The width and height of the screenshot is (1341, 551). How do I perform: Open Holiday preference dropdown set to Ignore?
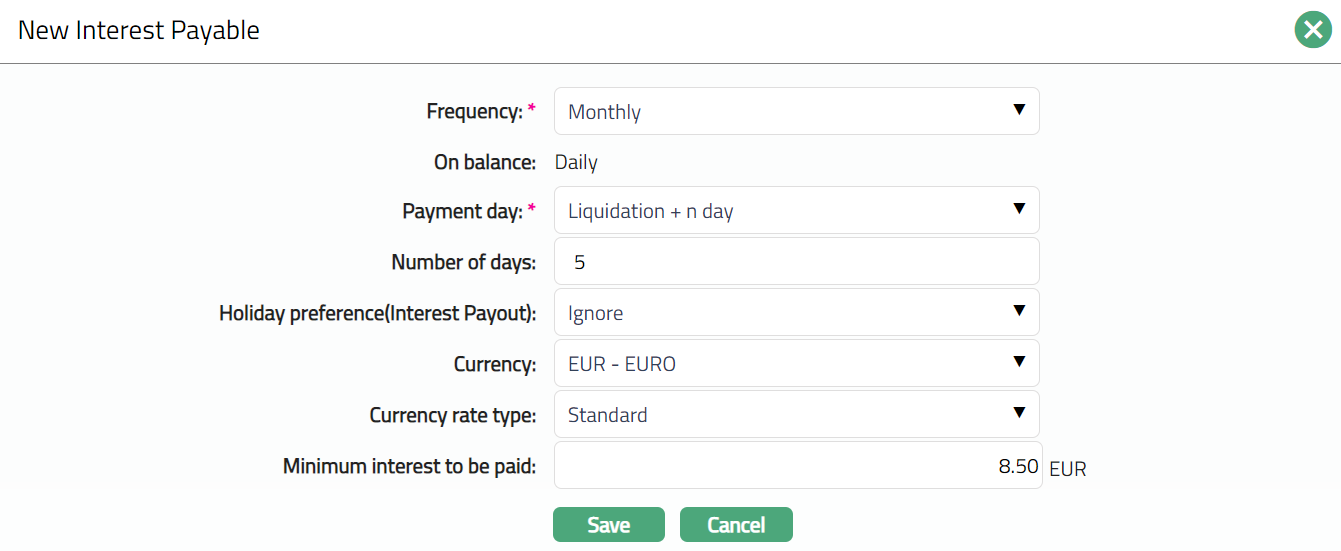point(796,313)
